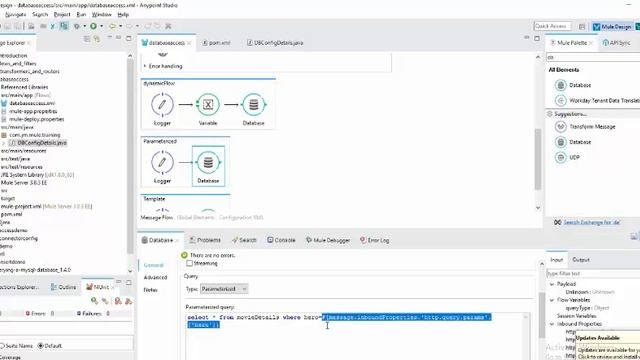Toggle the Streaming checkbox
Screen dimensions: 640x360
tap(189, 263)
